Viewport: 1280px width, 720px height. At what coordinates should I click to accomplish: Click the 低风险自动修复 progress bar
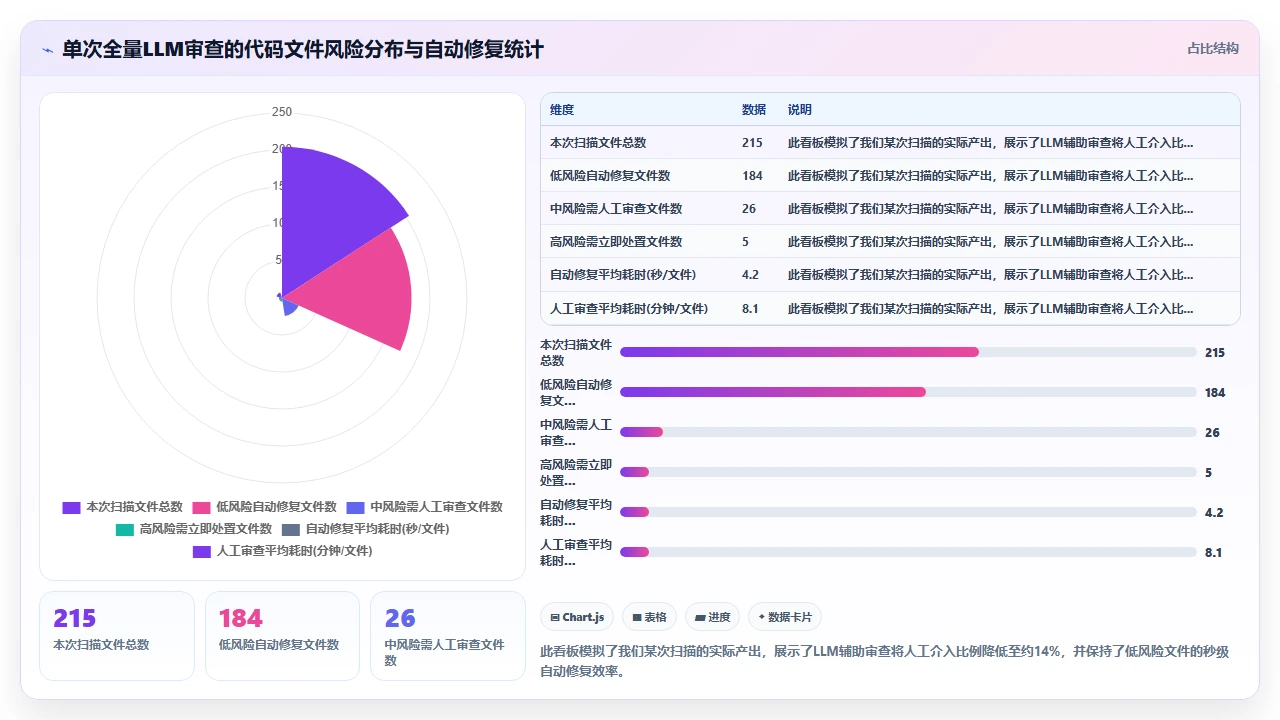tap(908, 392)
